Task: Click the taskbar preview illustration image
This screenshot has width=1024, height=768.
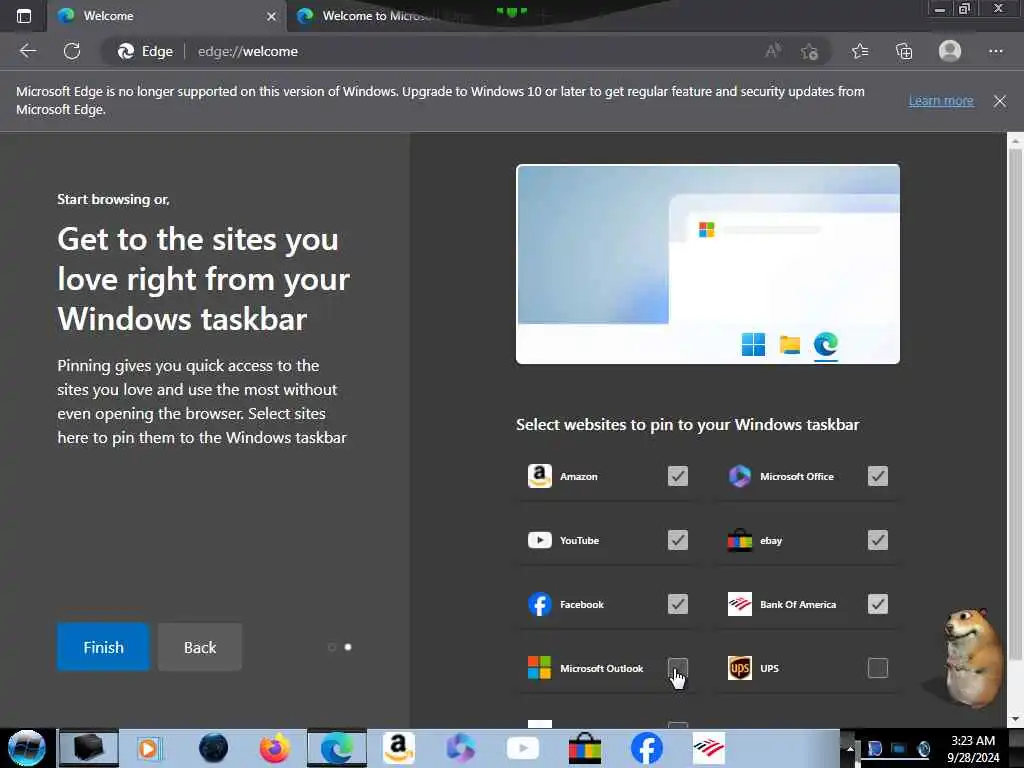Action: pyautogui.click(x=708, y=264)
